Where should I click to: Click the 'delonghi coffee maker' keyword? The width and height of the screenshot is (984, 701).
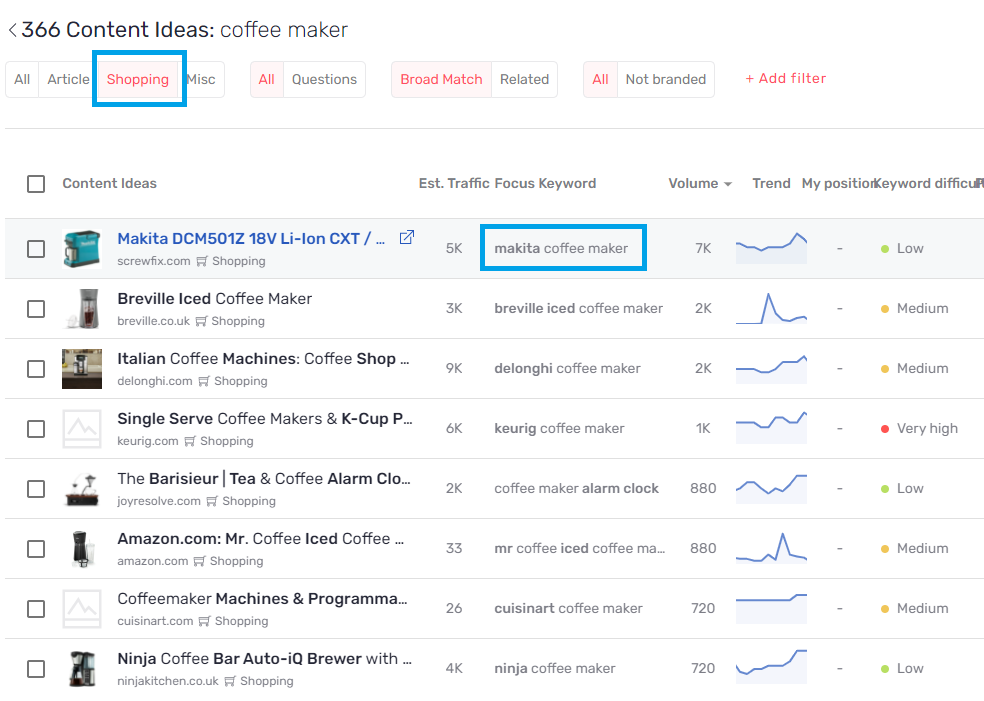click(567, 368)
